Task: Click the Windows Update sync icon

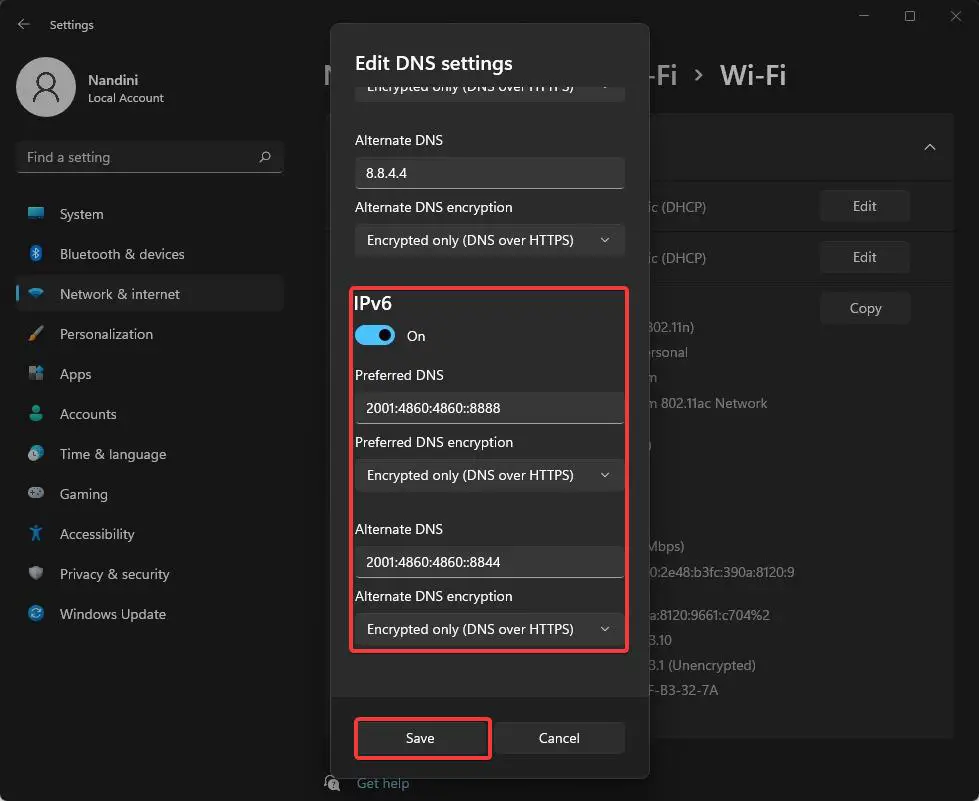Action: click(x=36, y=613)
